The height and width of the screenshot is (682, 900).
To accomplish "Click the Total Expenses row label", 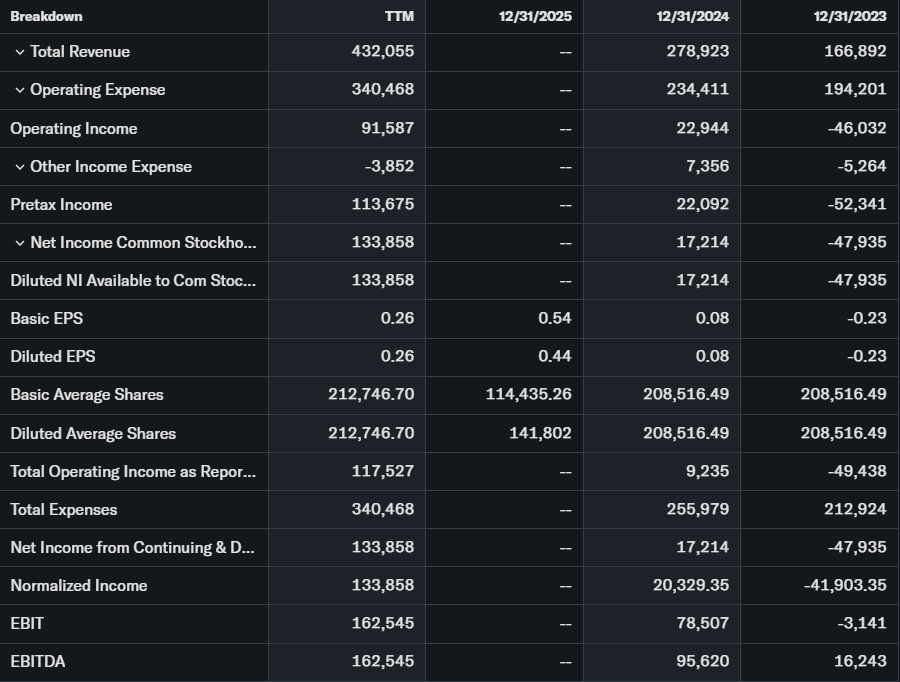I will (64, 509).
